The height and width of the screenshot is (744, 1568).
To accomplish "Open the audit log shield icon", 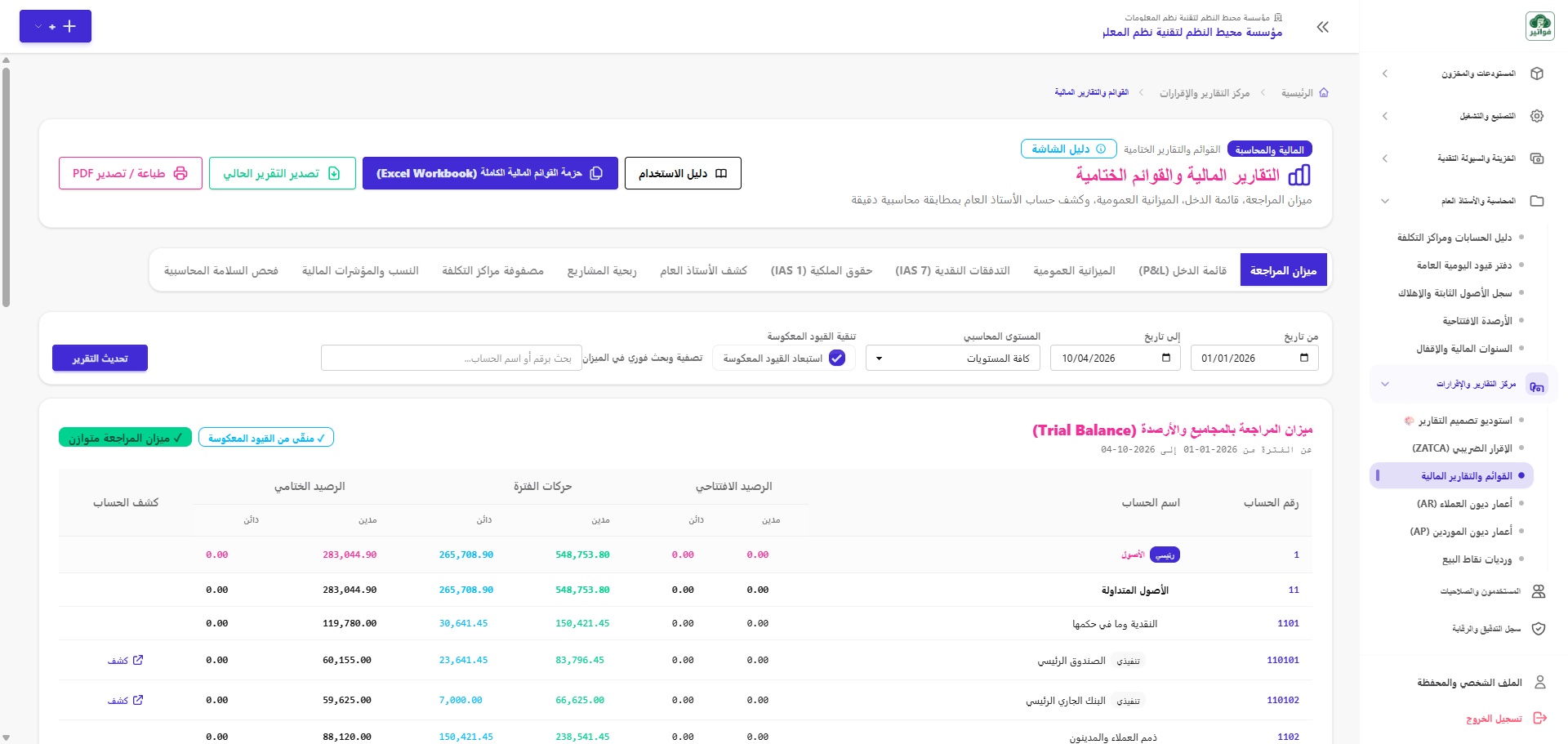I will pos(1539,629).
